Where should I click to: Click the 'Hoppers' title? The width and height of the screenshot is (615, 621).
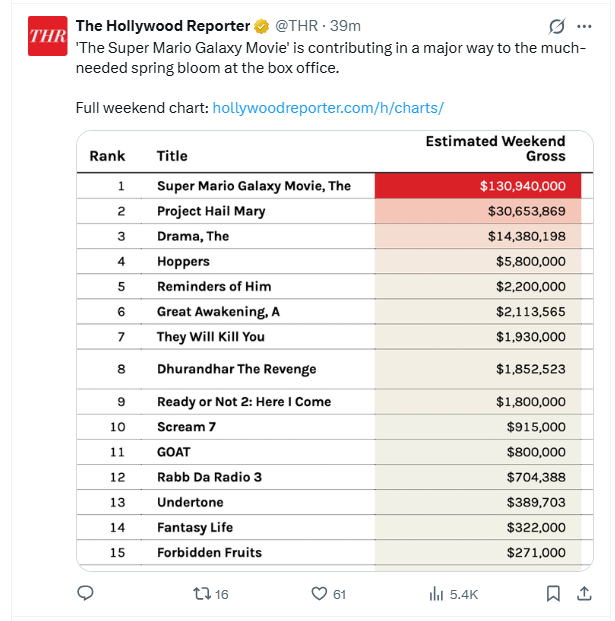click(x=183, y=261)
